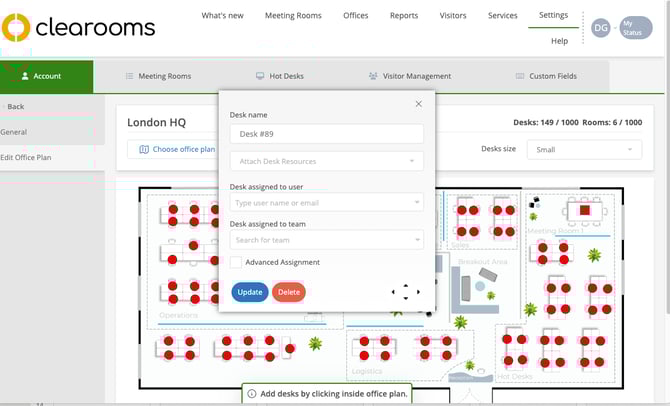The image size is (670, 406).
Task: Click the Update button
Action: (x=250, y=292)
